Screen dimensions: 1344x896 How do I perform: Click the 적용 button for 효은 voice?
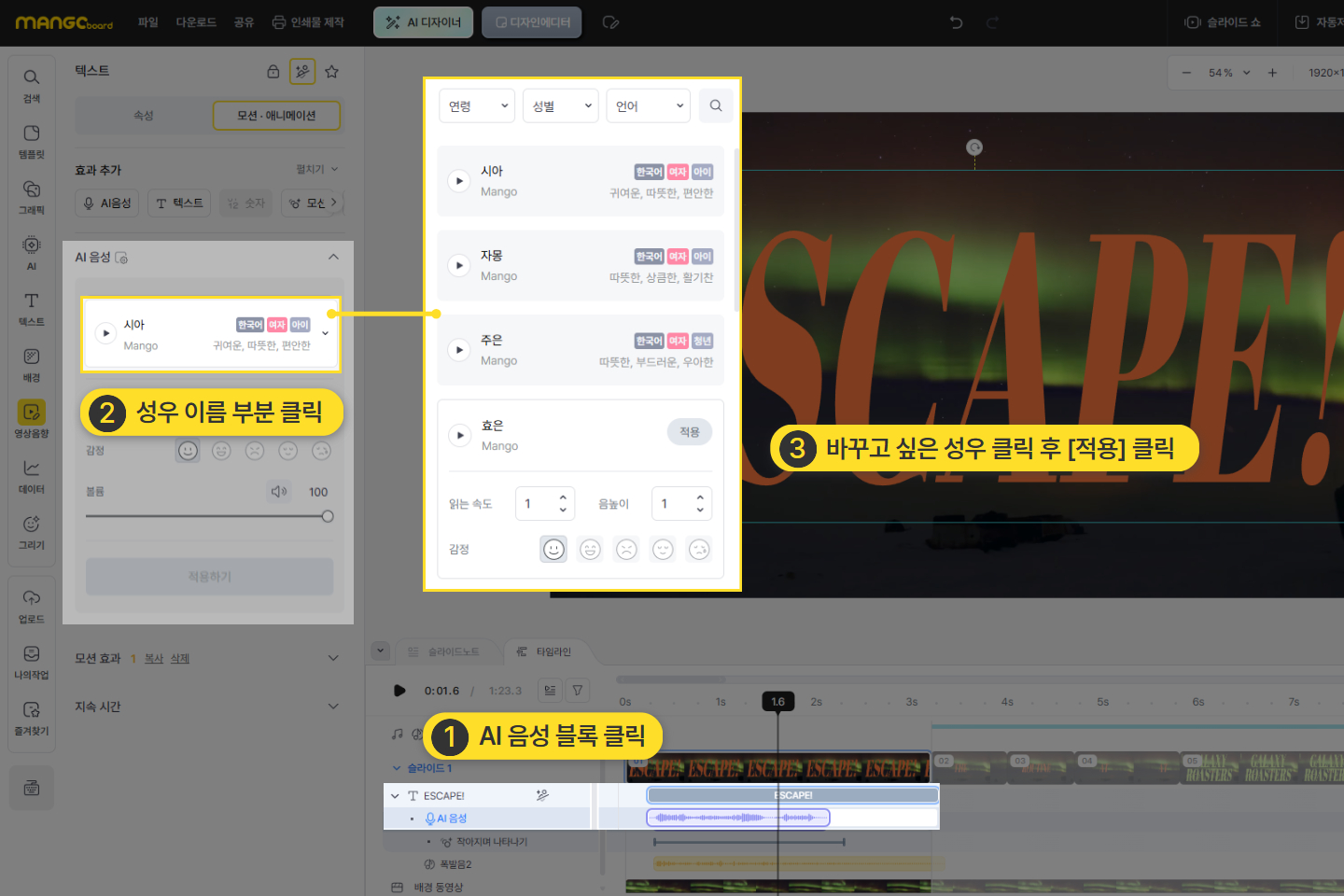coord(689,432)
